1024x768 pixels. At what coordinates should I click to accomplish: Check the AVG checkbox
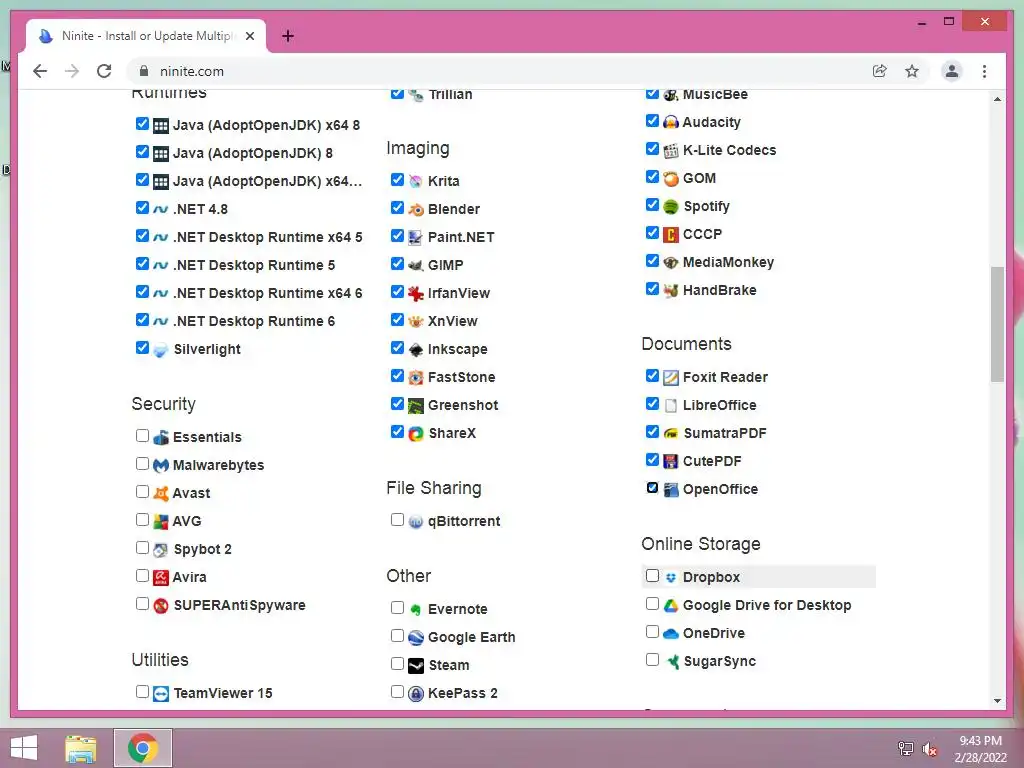pyautogui.click(x=142, y=520)
